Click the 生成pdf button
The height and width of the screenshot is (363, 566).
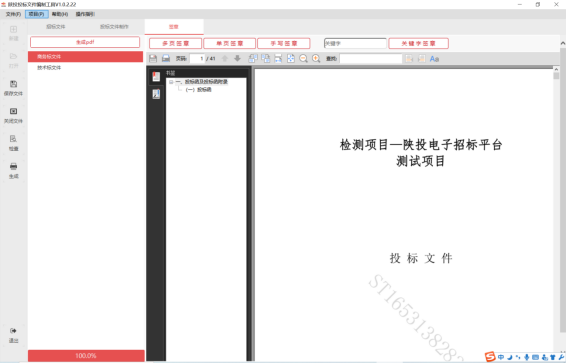[x=85, y=42]
